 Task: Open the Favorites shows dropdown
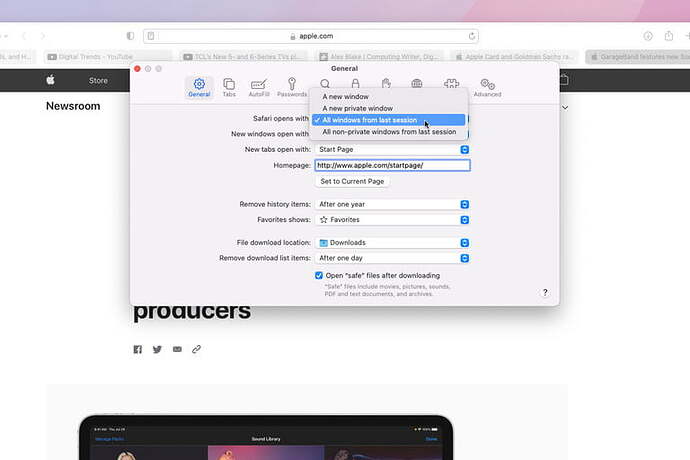click(x=392, y=220)
